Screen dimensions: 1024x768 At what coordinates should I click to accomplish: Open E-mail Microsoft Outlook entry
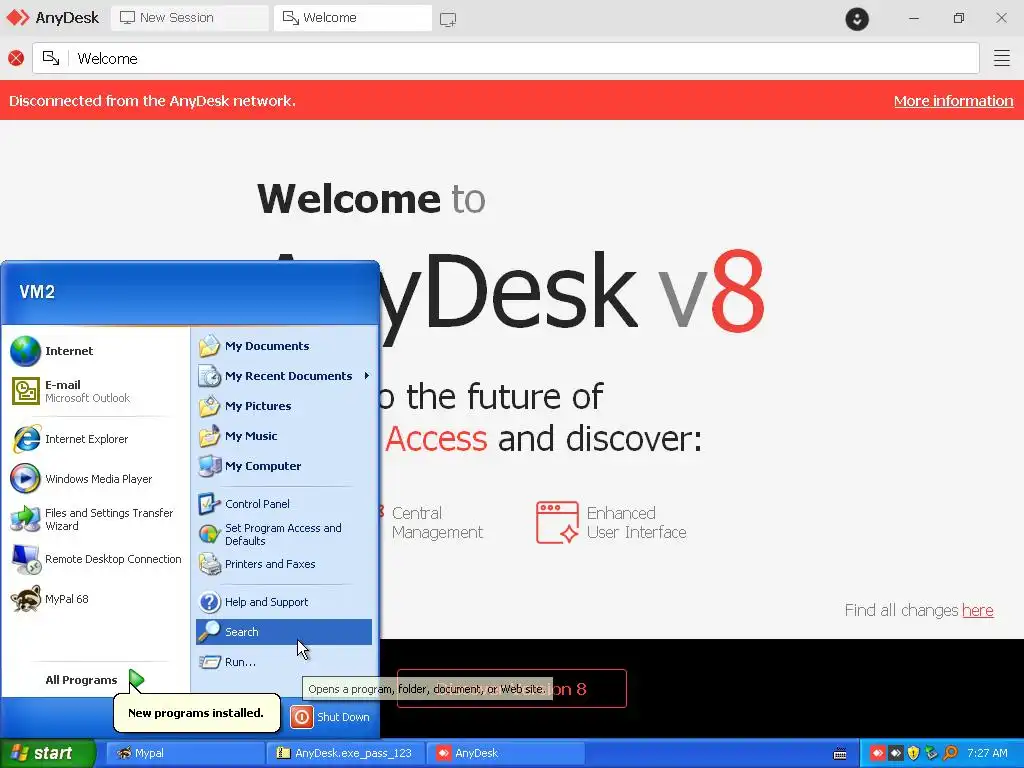click(96, 391)
